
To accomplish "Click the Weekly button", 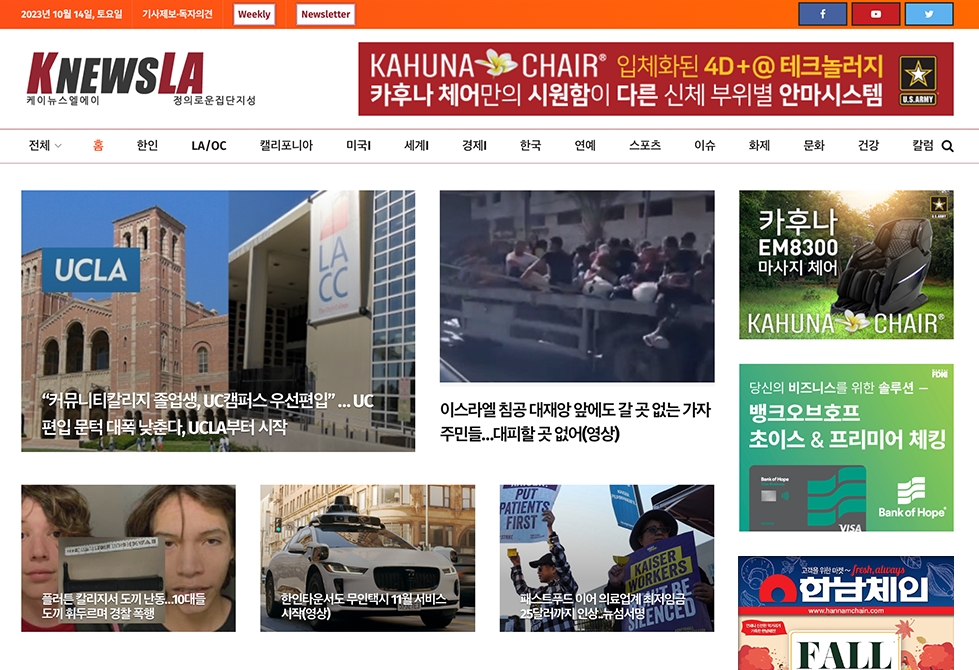I will click(254, 14).
